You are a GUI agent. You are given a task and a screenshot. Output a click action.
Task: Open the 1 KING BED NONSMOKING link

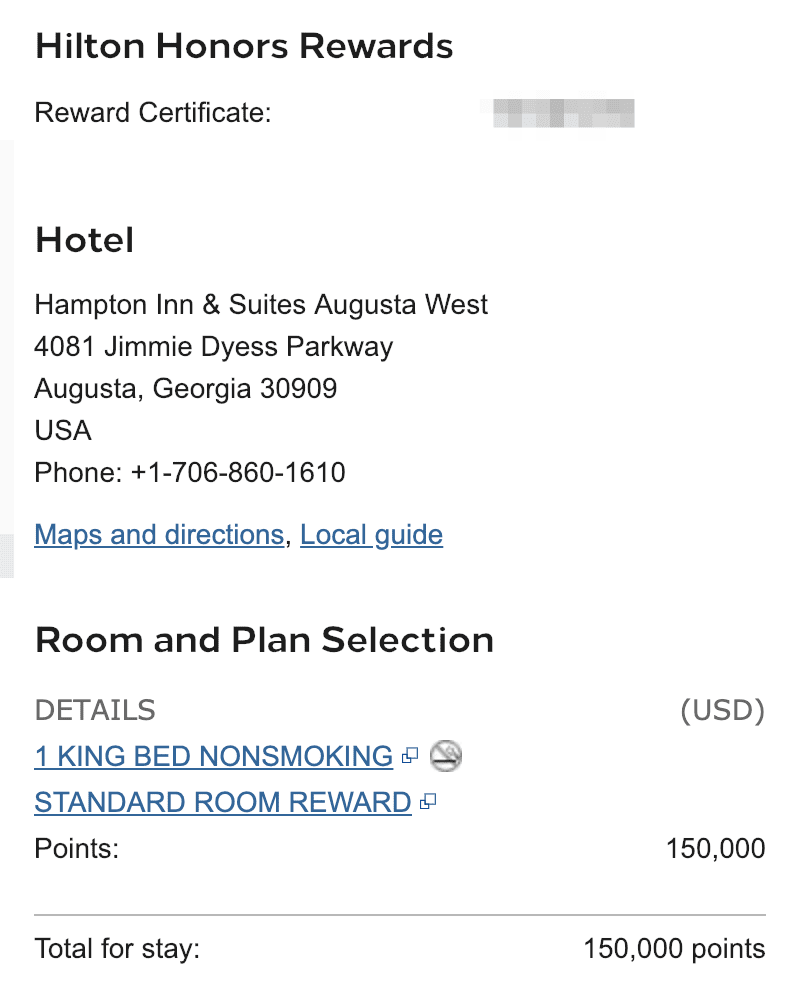click(x=213, y=757)
